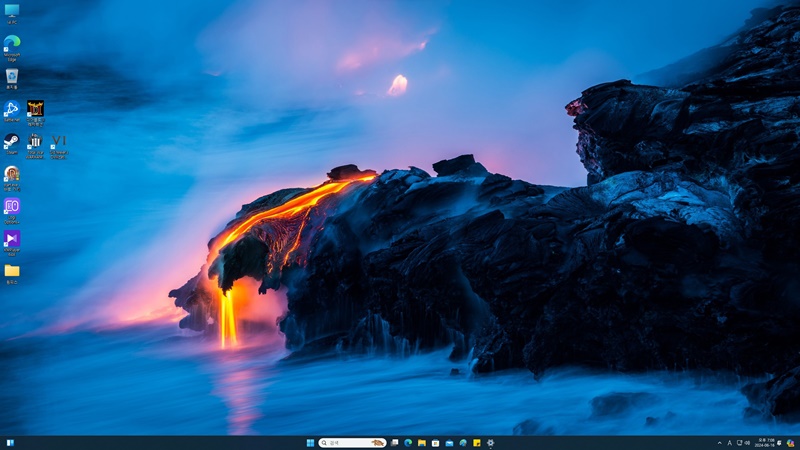Open File Explorer from the taskbar
This screenshot has height=450, width=800.
click(422, 443)
